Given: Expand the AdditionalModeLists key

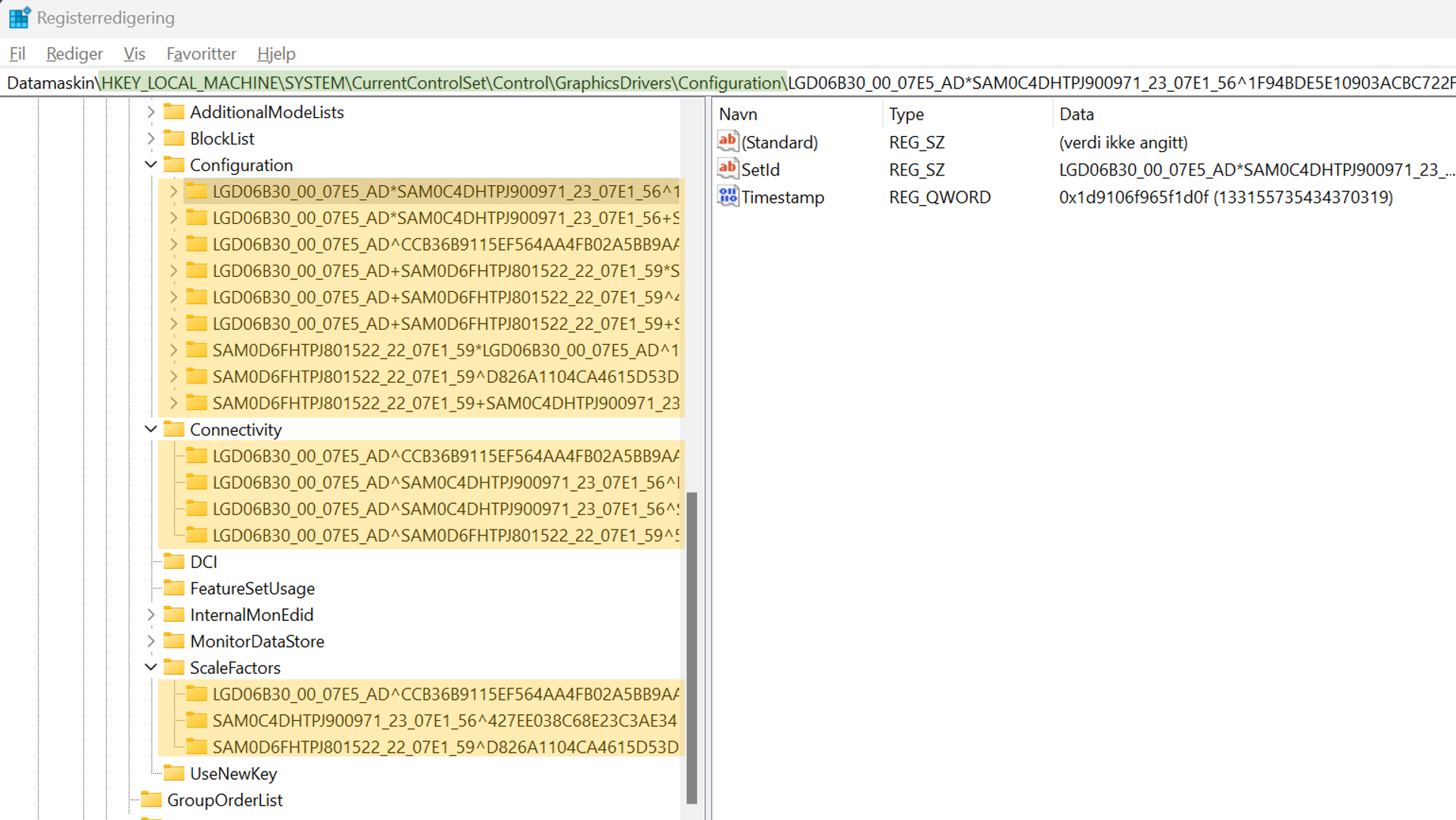Looking at the screenshot, I should pyautogui.click(x=151, y=112).
